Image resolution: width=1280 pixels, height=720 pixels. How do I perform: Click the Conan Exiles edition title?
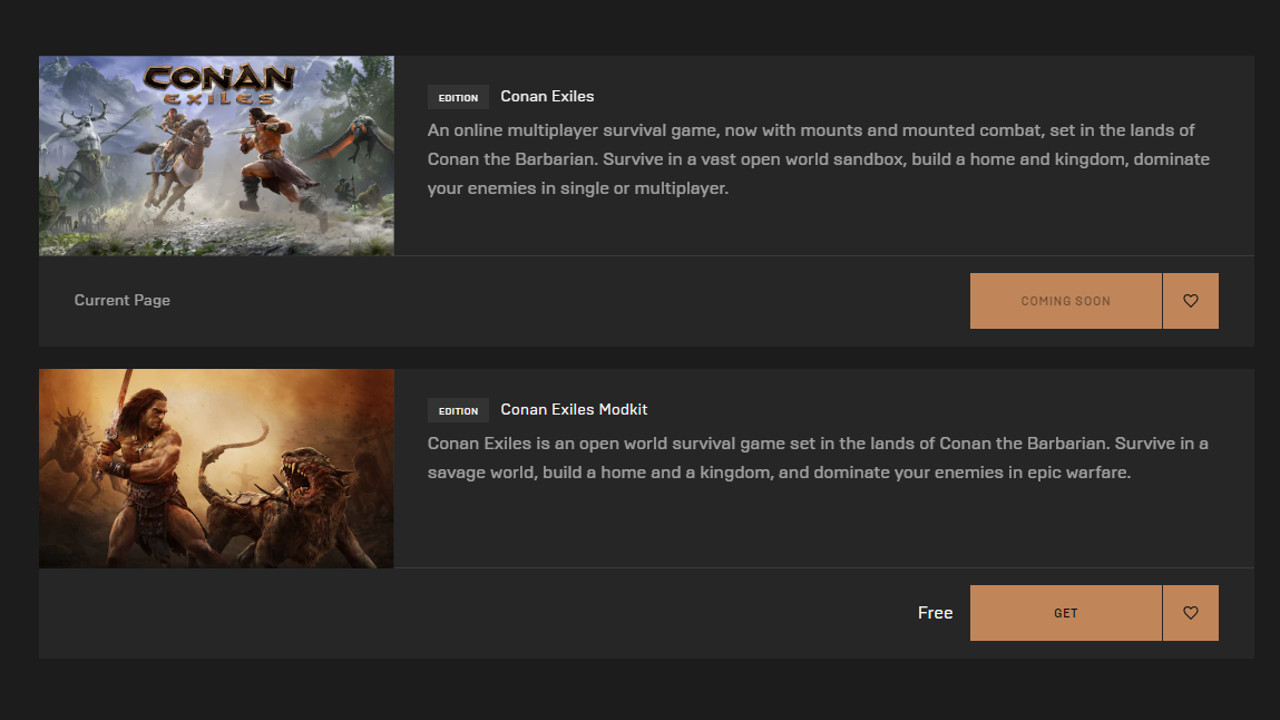[547, 97]
